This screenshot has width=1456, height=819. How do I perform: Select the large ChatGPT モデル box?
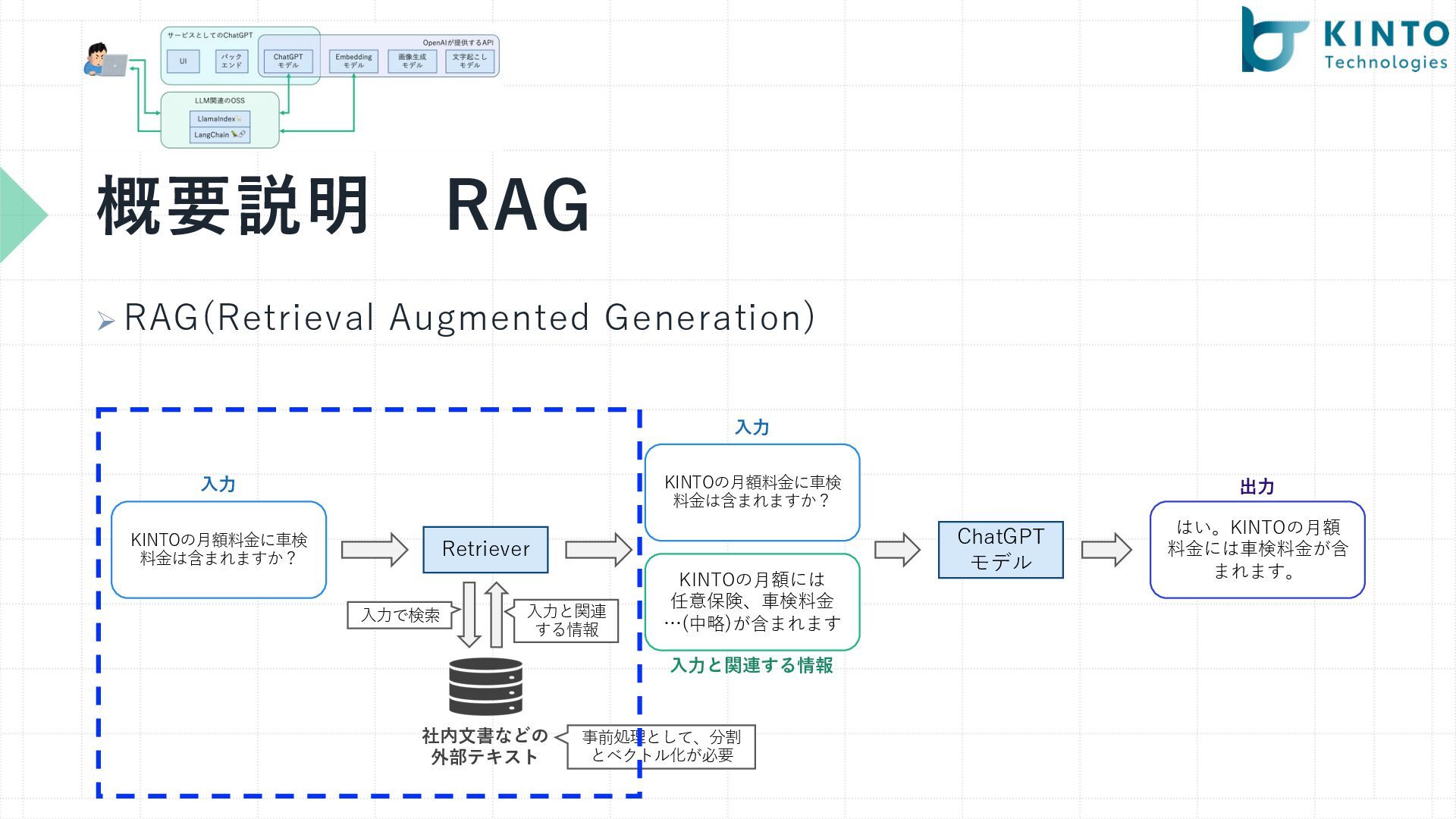1000,549
